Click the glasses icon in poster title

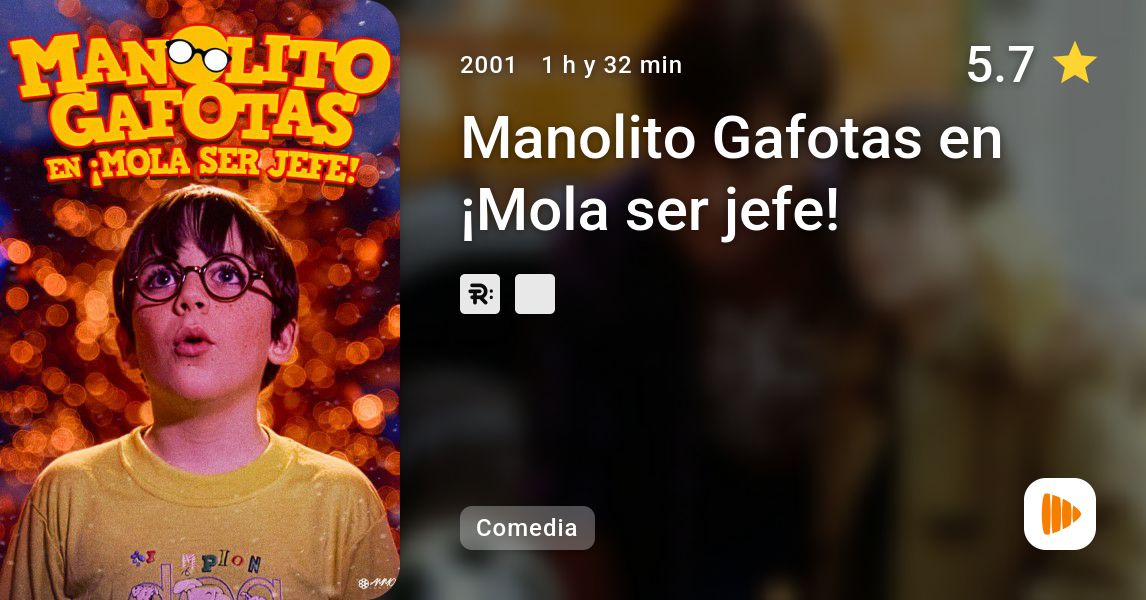[x=198, y=55]
